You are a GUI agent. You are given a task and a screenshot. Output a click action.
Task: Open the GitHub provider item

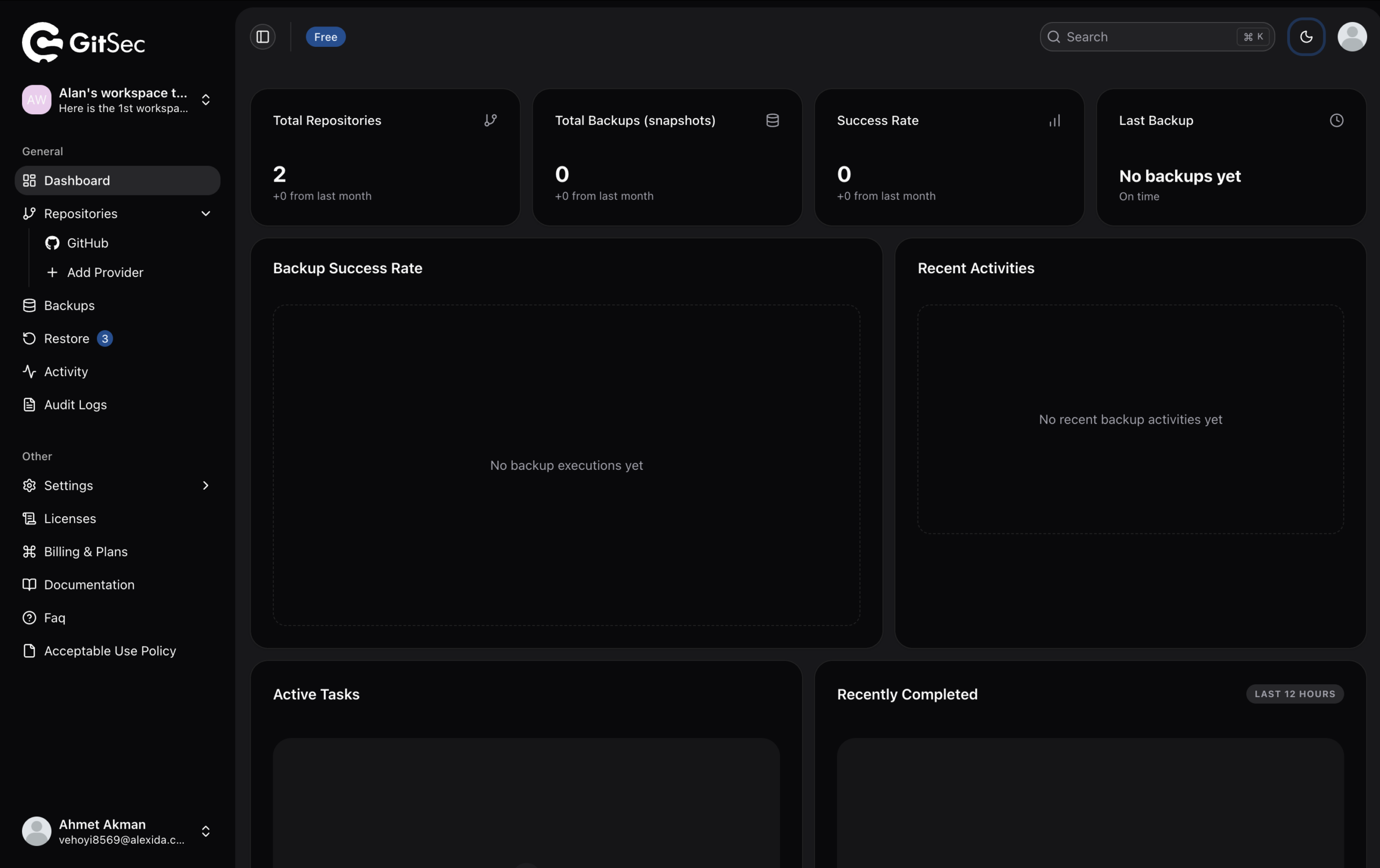pyautogui.click(x=87, y=243)
